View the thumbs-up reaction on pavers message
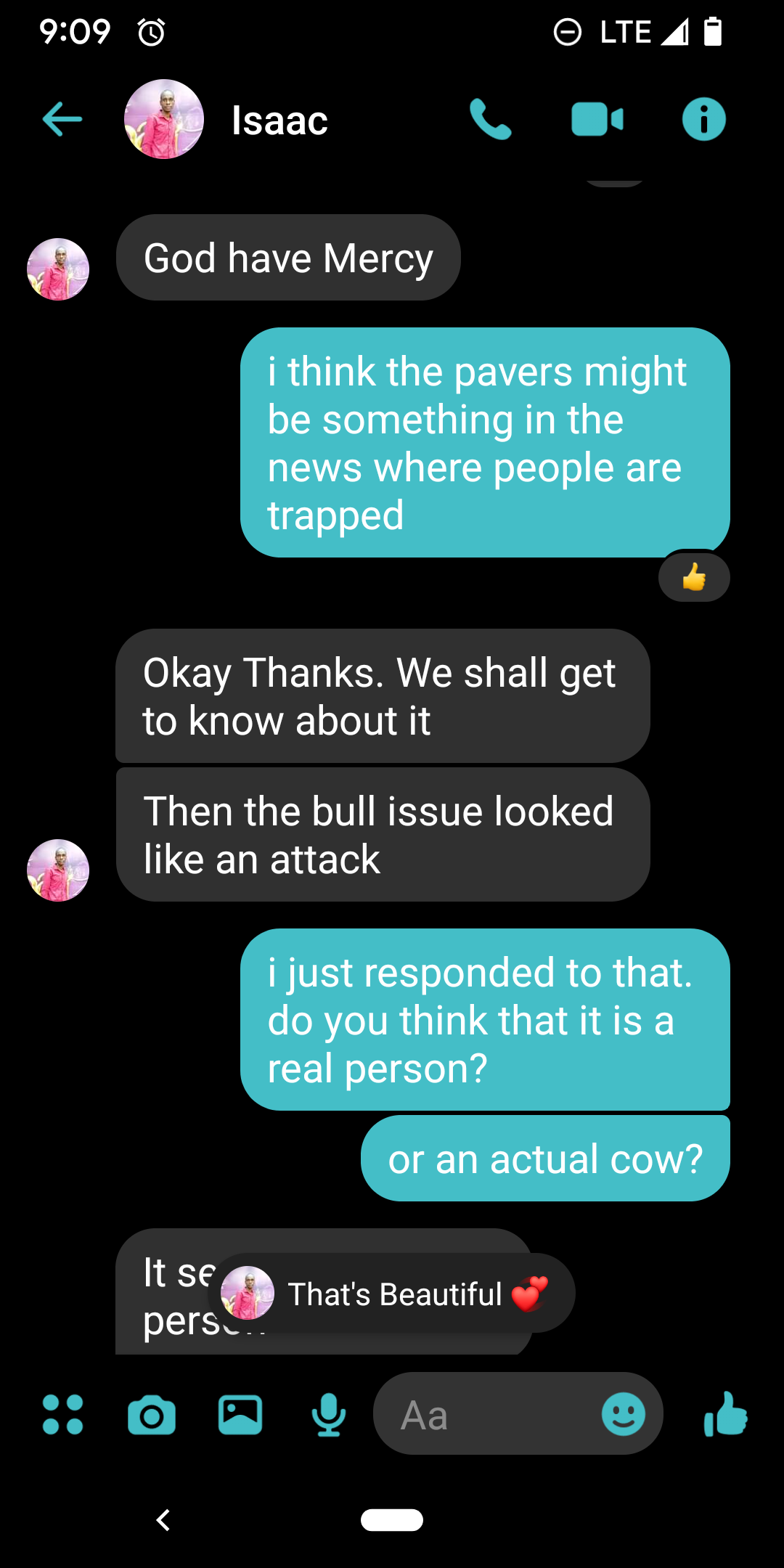Screen dimensions: 784x1568 pos(694,577)
